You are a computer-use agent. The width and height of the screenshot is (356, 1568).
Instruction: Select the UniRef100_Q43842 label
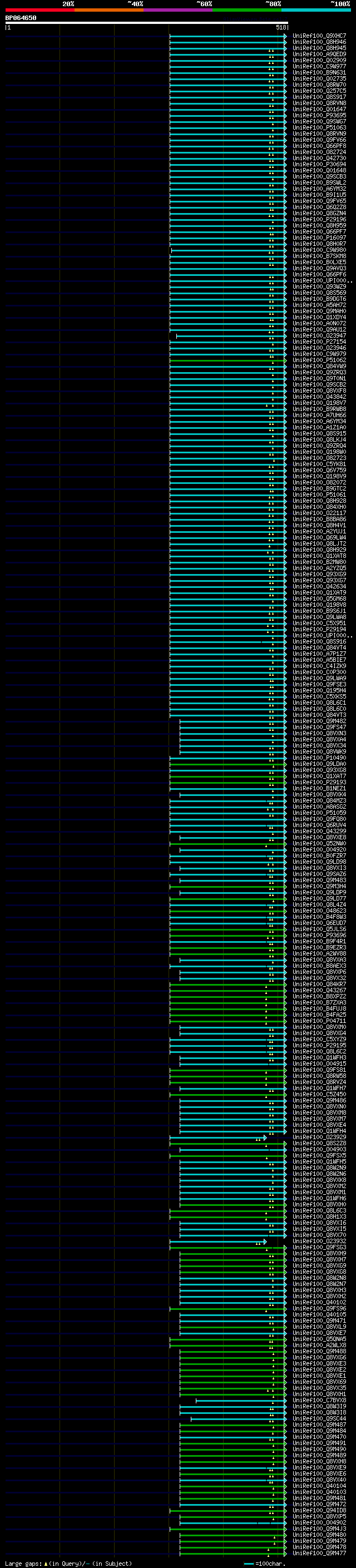point(319,397)
